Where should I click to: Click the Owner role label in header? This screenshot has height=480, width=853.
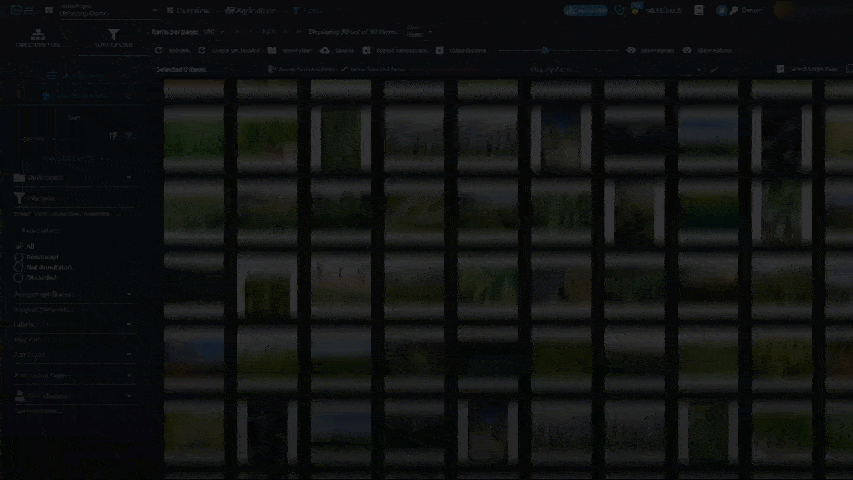[x=751, y=10]
